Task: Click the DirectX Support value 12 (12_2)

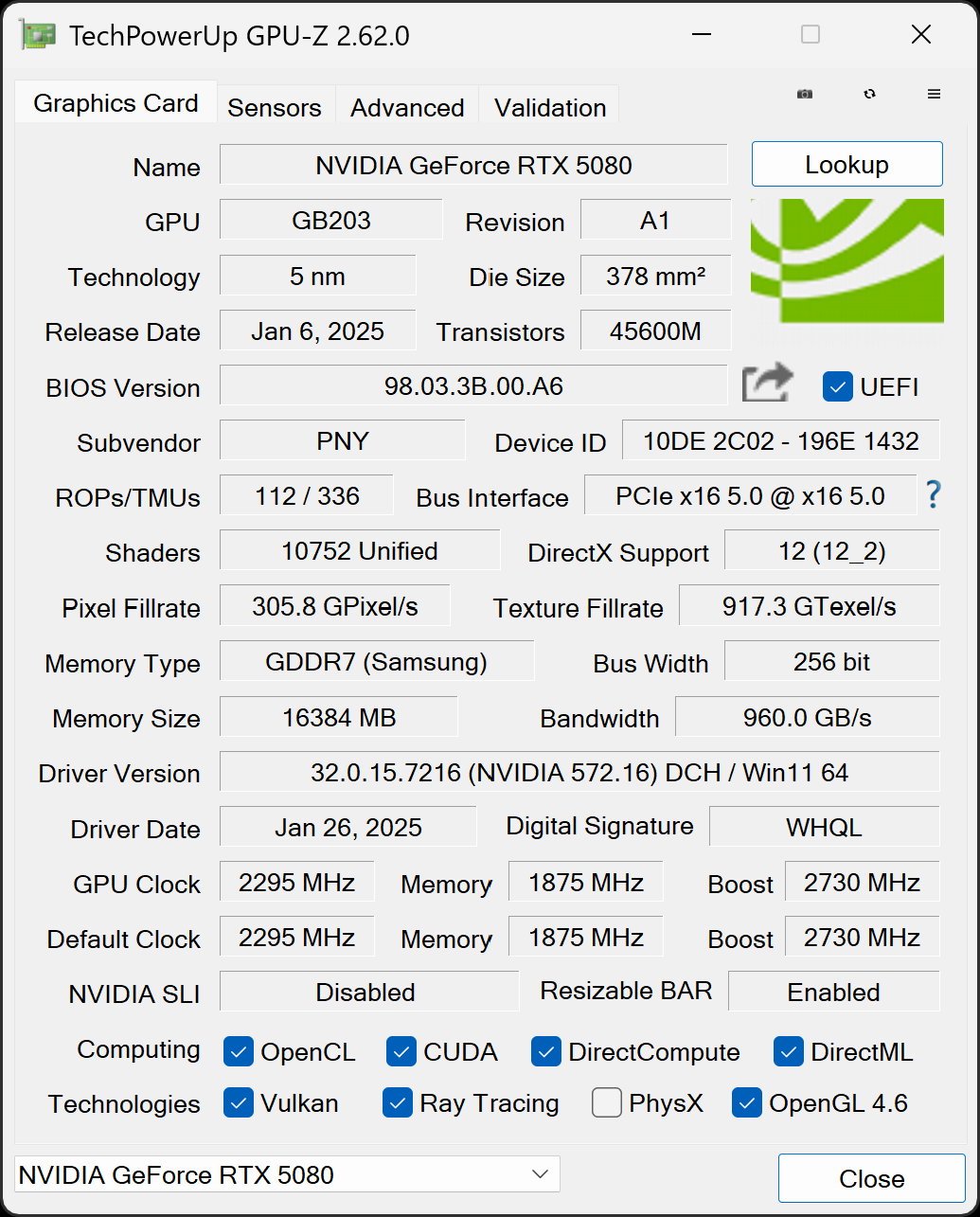Action: [832, 550]
